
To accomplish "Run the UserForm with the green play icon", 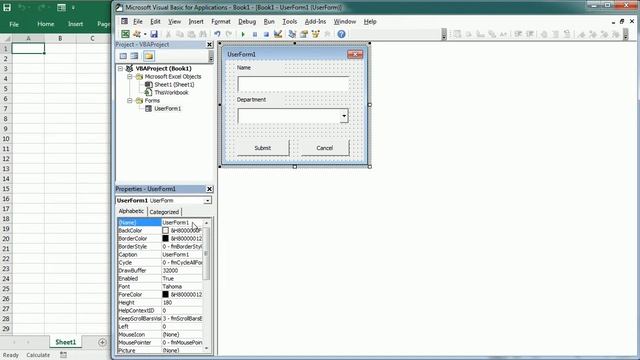I will (243, 34).
